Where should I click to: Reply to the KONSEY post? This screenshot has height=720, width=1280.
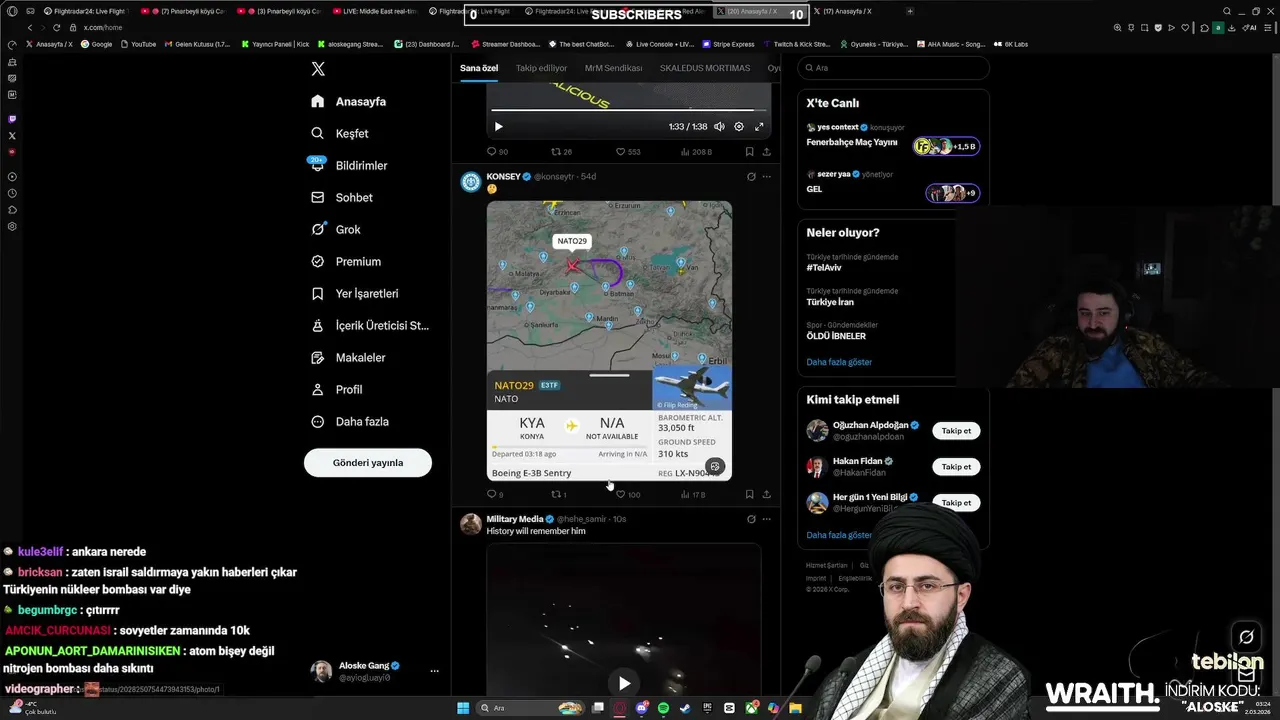click(495, 494)
